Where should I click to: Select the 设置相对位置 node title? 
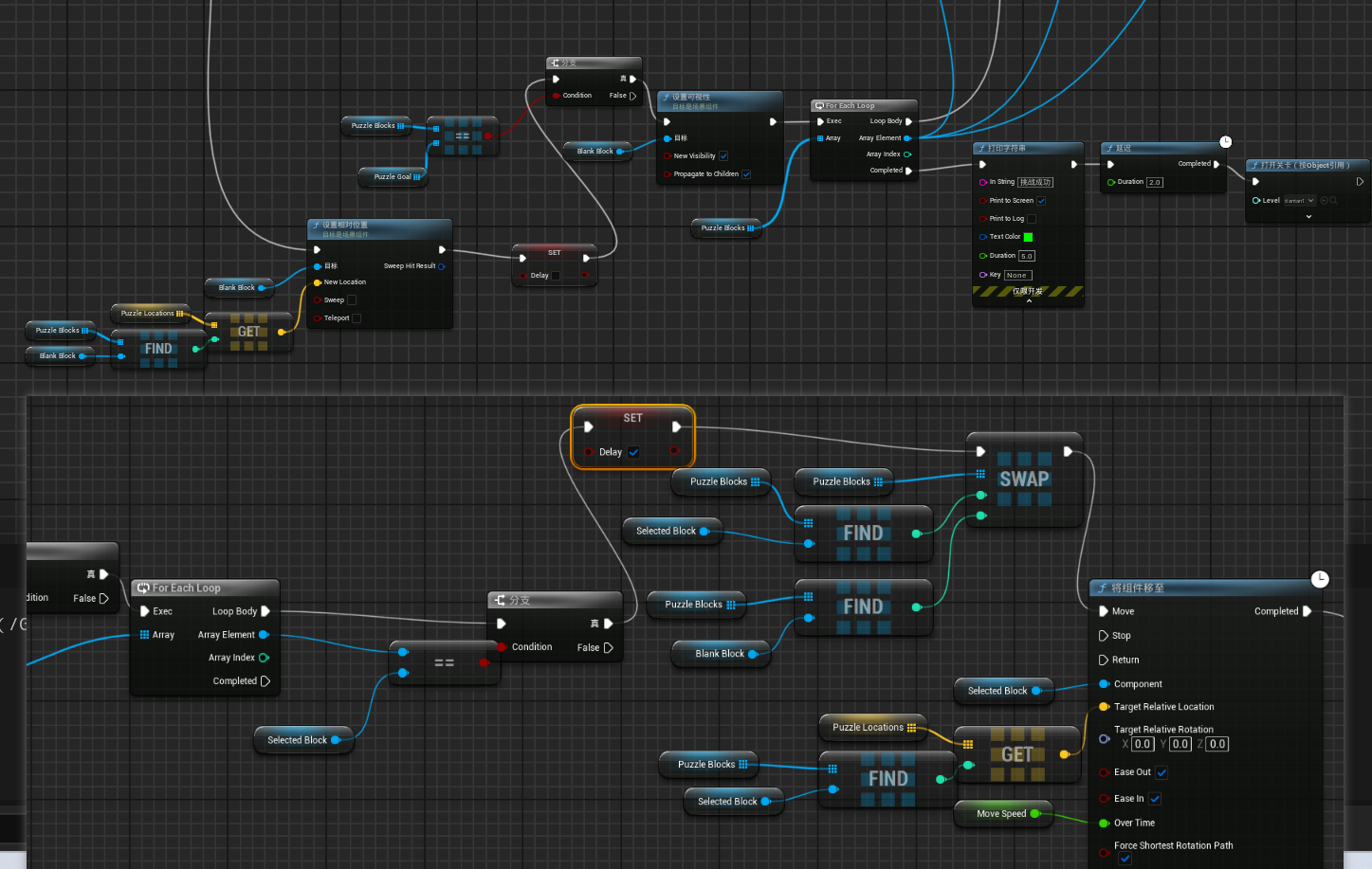345,226
